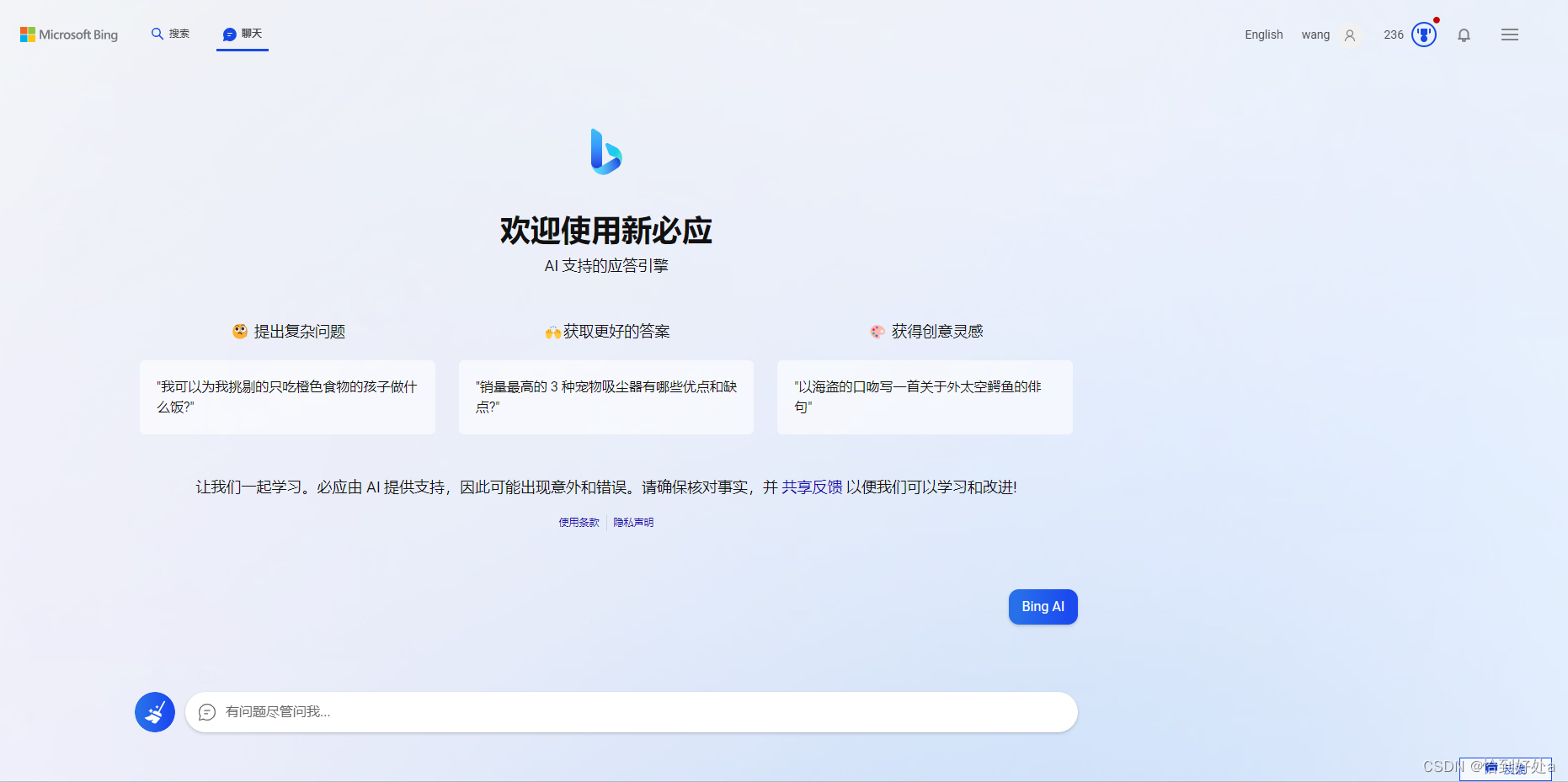This screenshot has width=1568, height=782.
Task: Select the 聊天 chat tab
Action: pos(243,34)
